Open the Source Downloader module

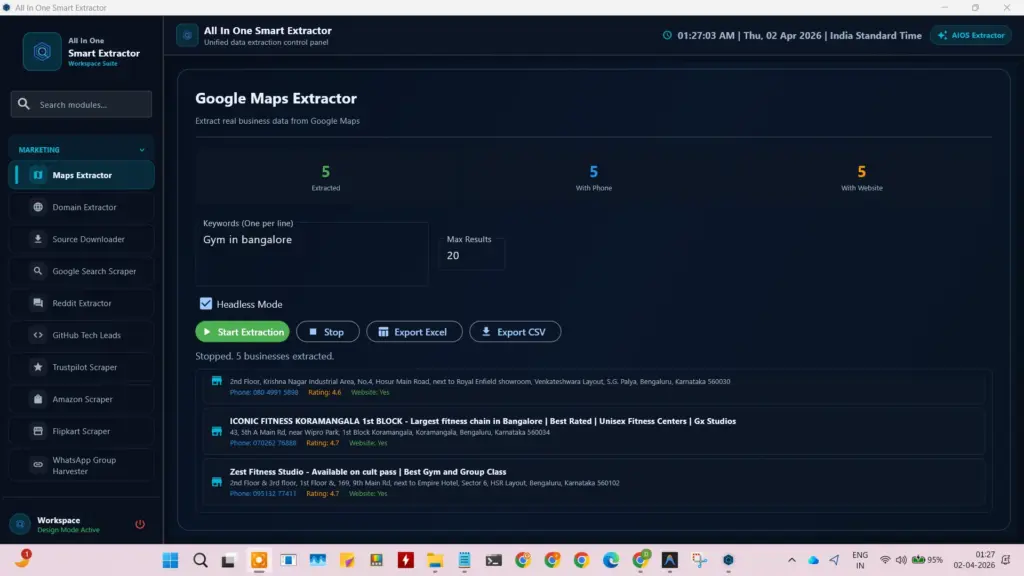pos(82,239)
